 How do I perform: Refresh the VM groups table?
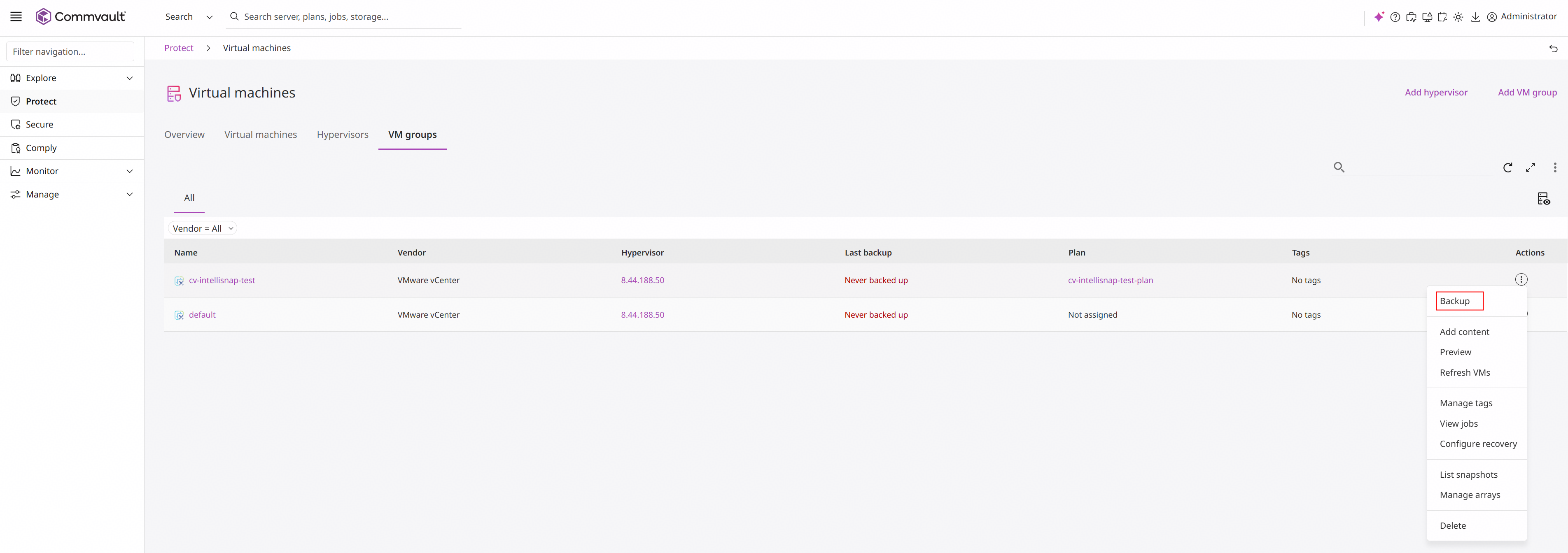1508,167
